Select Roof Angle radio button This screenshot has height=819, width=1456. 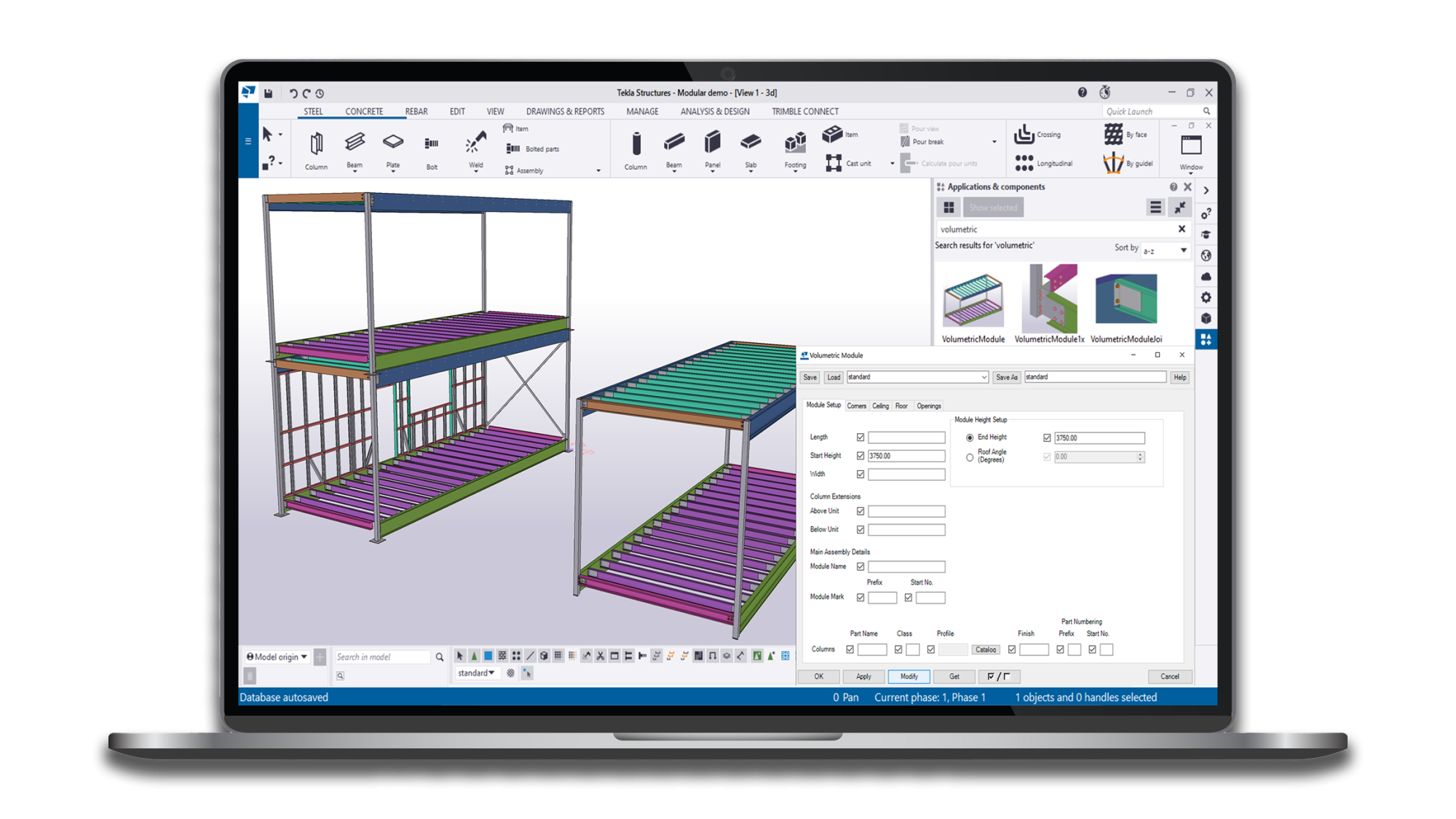(x=970, y=457)
